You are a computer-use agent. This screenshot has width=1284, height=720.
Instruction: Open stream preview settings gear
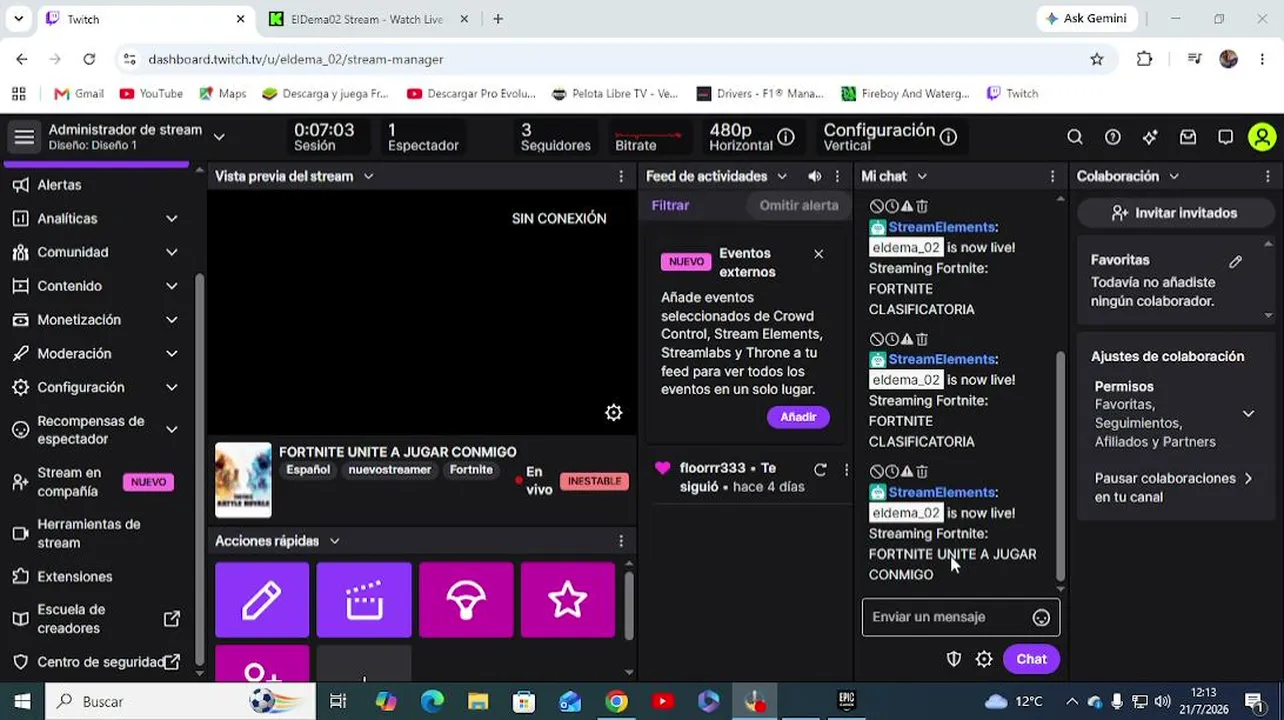(x=613, y=413)
